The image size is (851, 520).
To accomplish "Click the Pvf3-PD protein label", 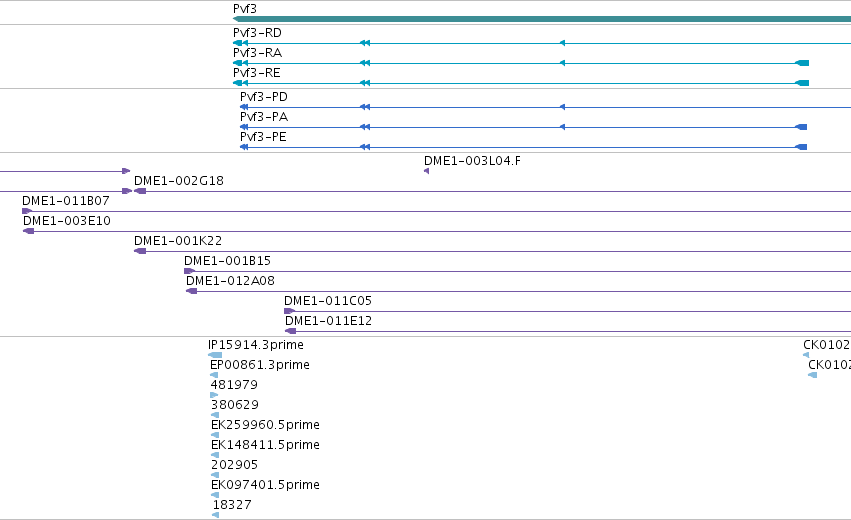I will 264,97.
